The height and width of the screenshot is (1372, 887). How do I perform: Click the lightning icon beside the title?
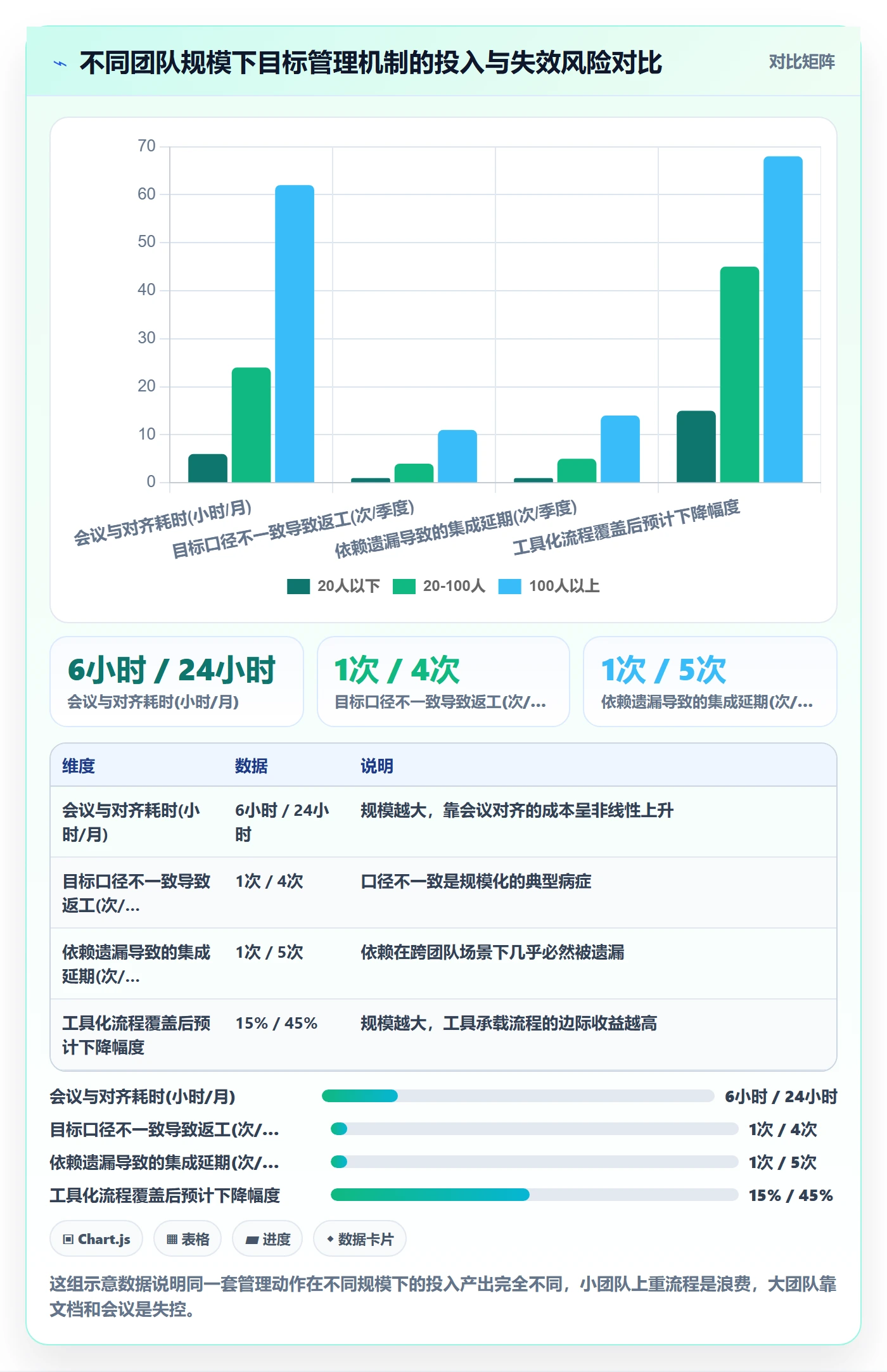60,63
